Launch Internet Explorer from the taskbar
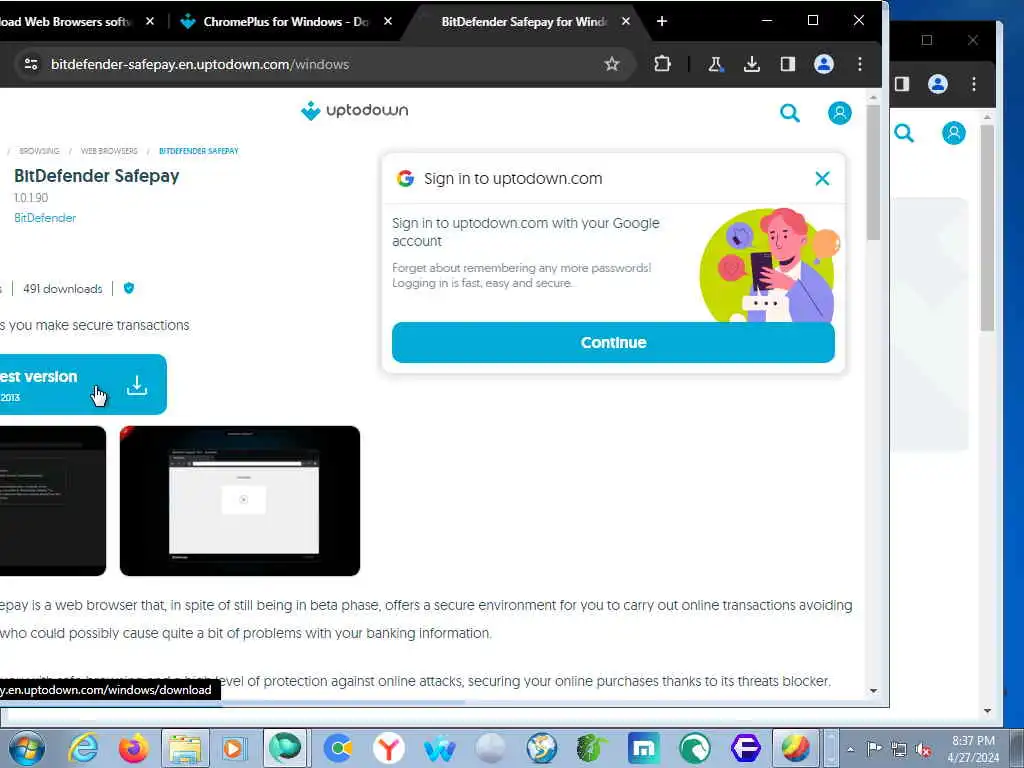 coord(83,748)
